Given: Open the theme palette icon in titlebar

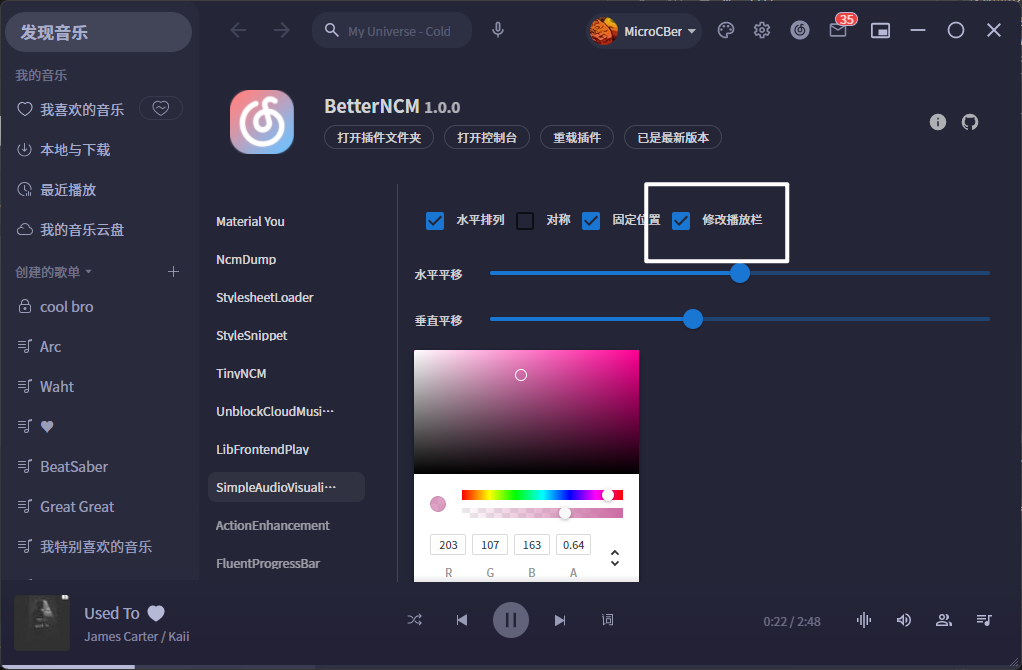Looking at the screenshot, I should (x=725, y=30).
